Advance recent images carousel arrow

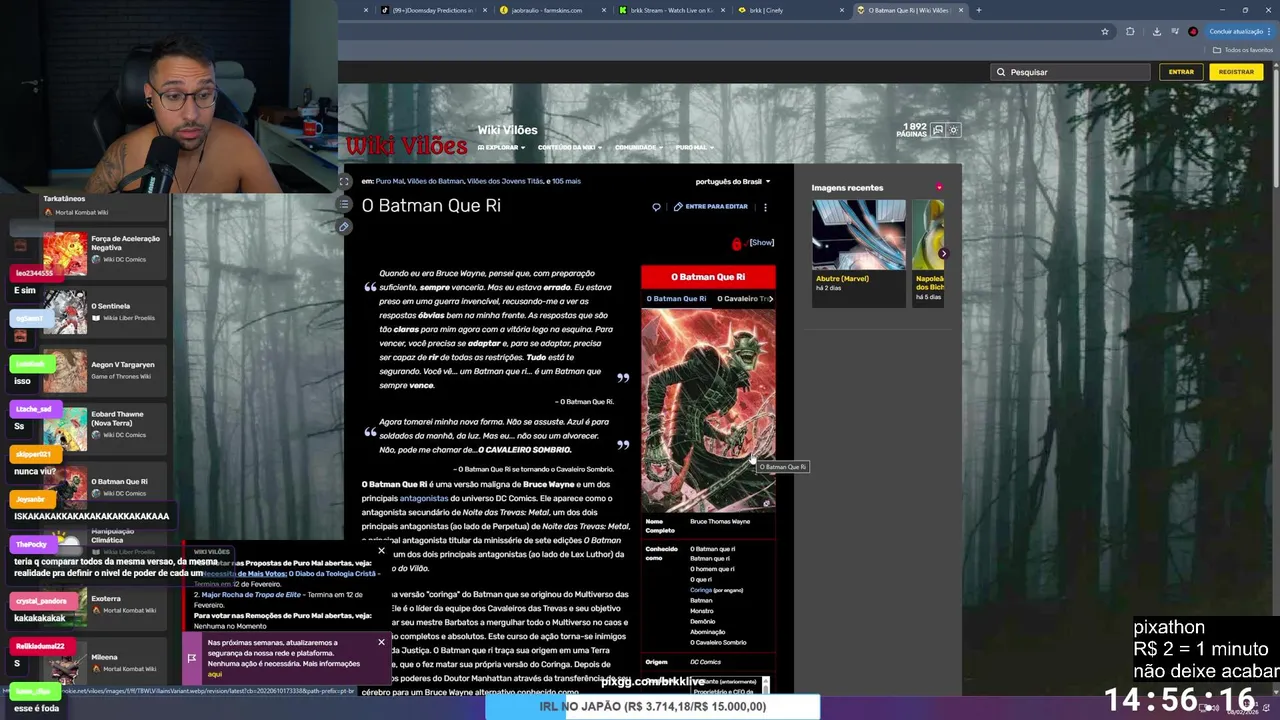[942, 253]
